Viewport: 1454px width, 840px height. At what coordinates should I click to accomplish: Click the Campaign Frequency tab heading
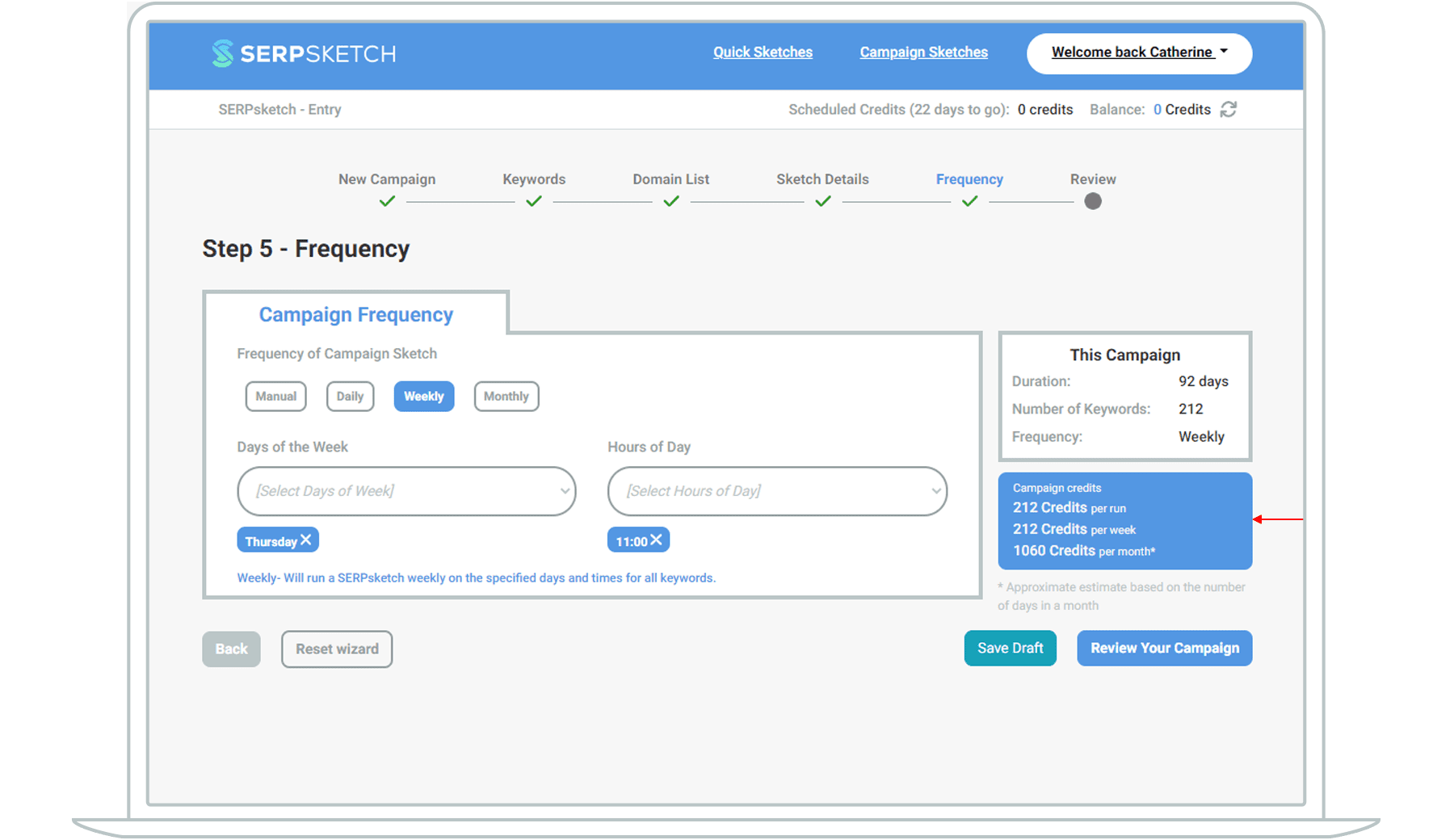coord(356,315)
